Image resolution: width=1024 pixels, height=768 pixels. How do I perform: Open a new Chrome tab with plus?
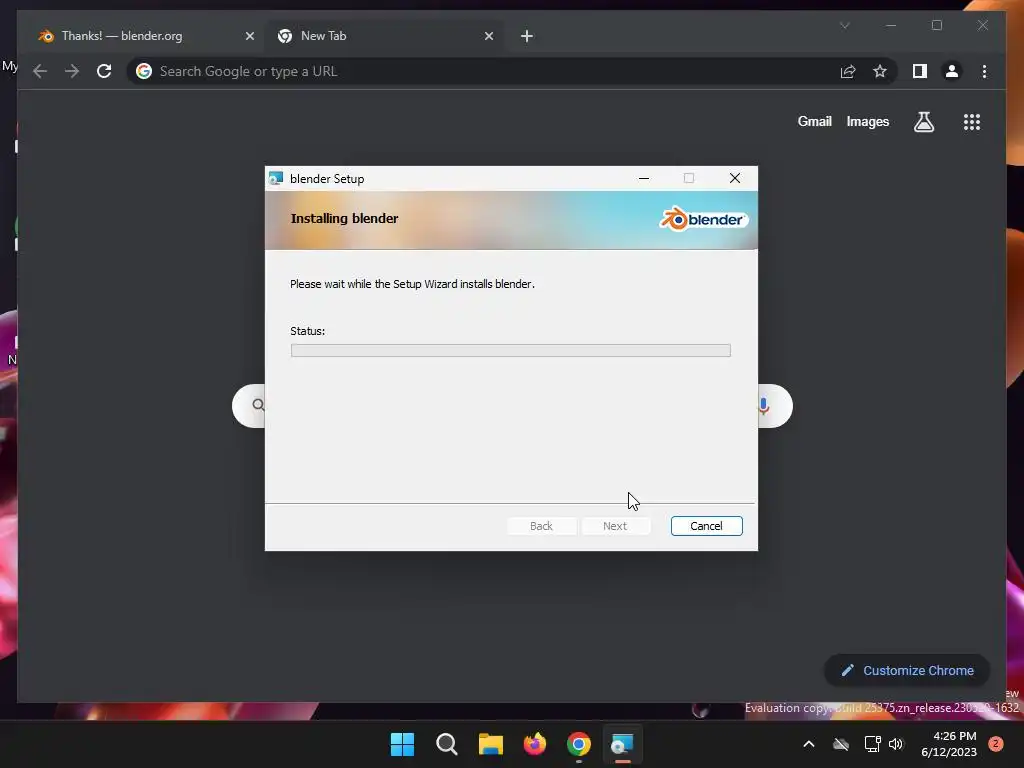pos(527,36)
